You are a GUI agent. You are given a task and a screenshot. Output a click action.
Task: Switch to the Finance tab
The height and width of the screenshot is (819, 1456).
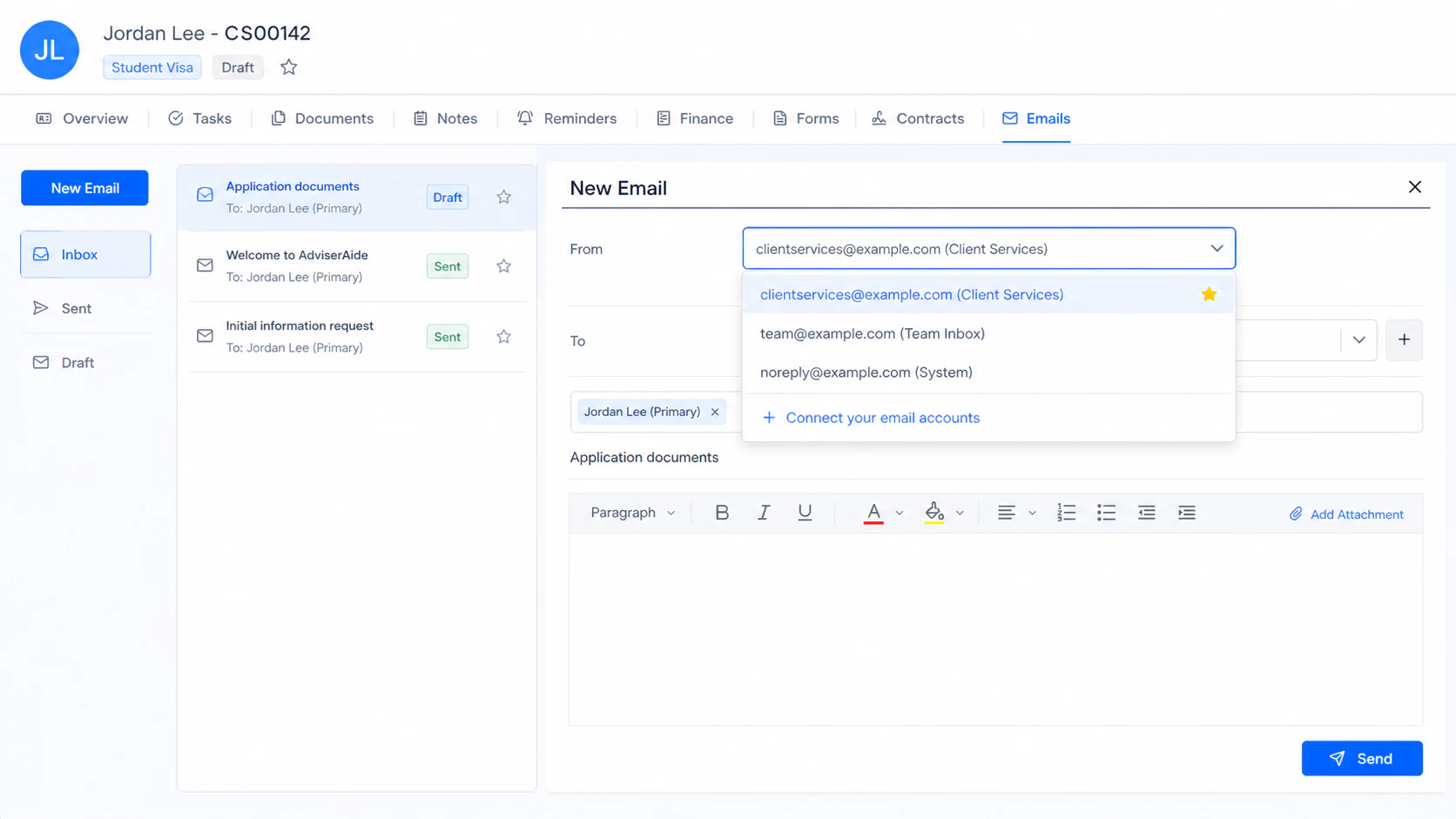tap(695, 118)
